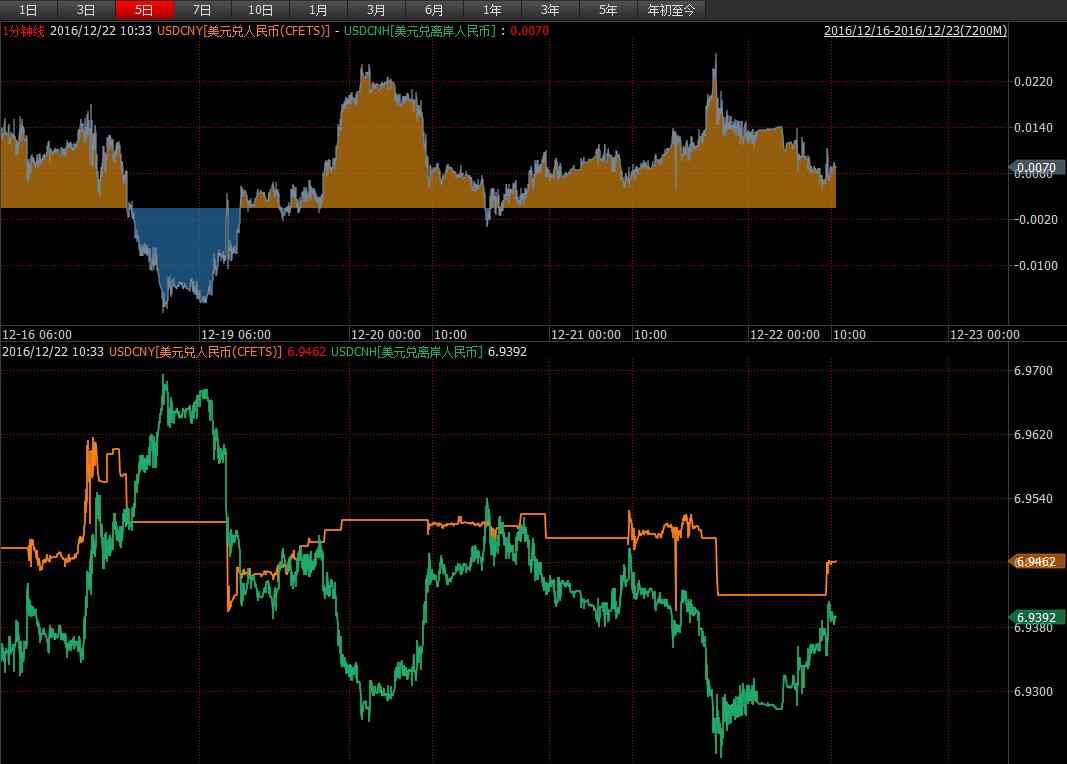This screenshot has width=1067, height=764.
Task: Select the 1日 time range tab
Action: coord(28,10)
